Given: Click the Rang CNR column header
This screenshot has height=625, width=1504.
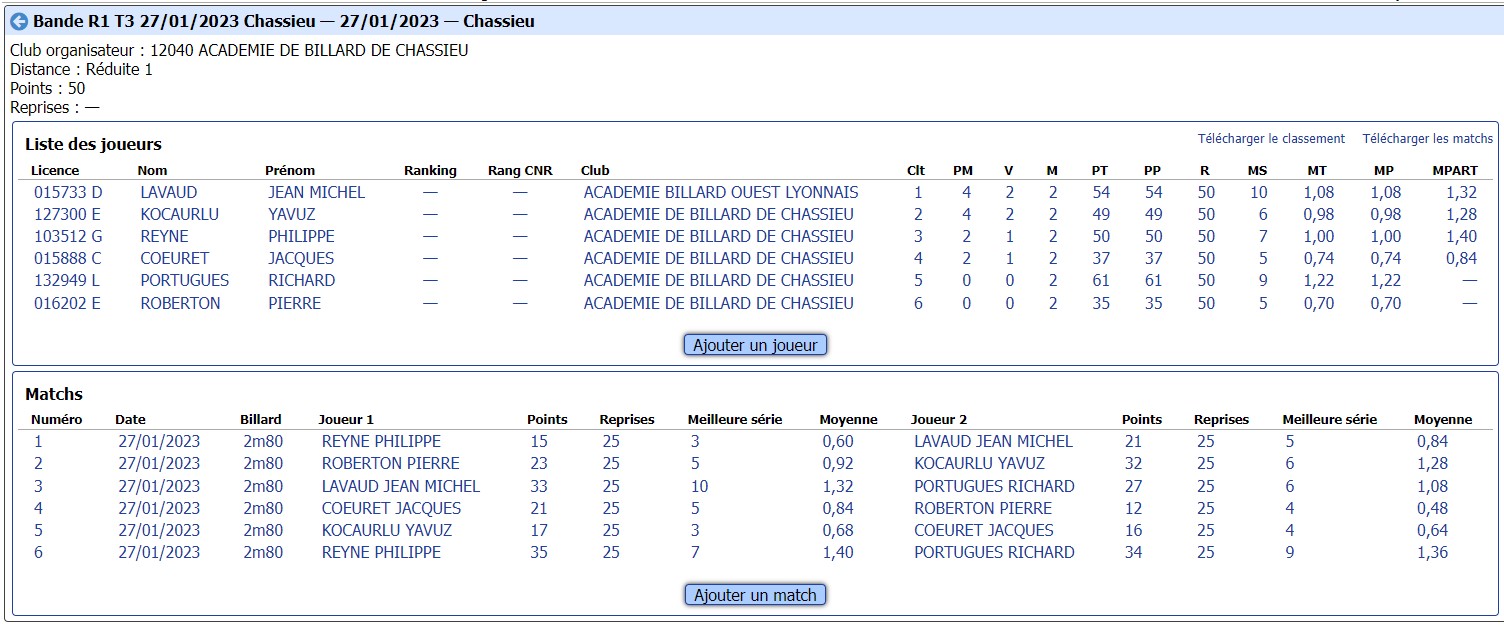Looking at the screenshot, I should pyautogui.click(x=520, y=170).
